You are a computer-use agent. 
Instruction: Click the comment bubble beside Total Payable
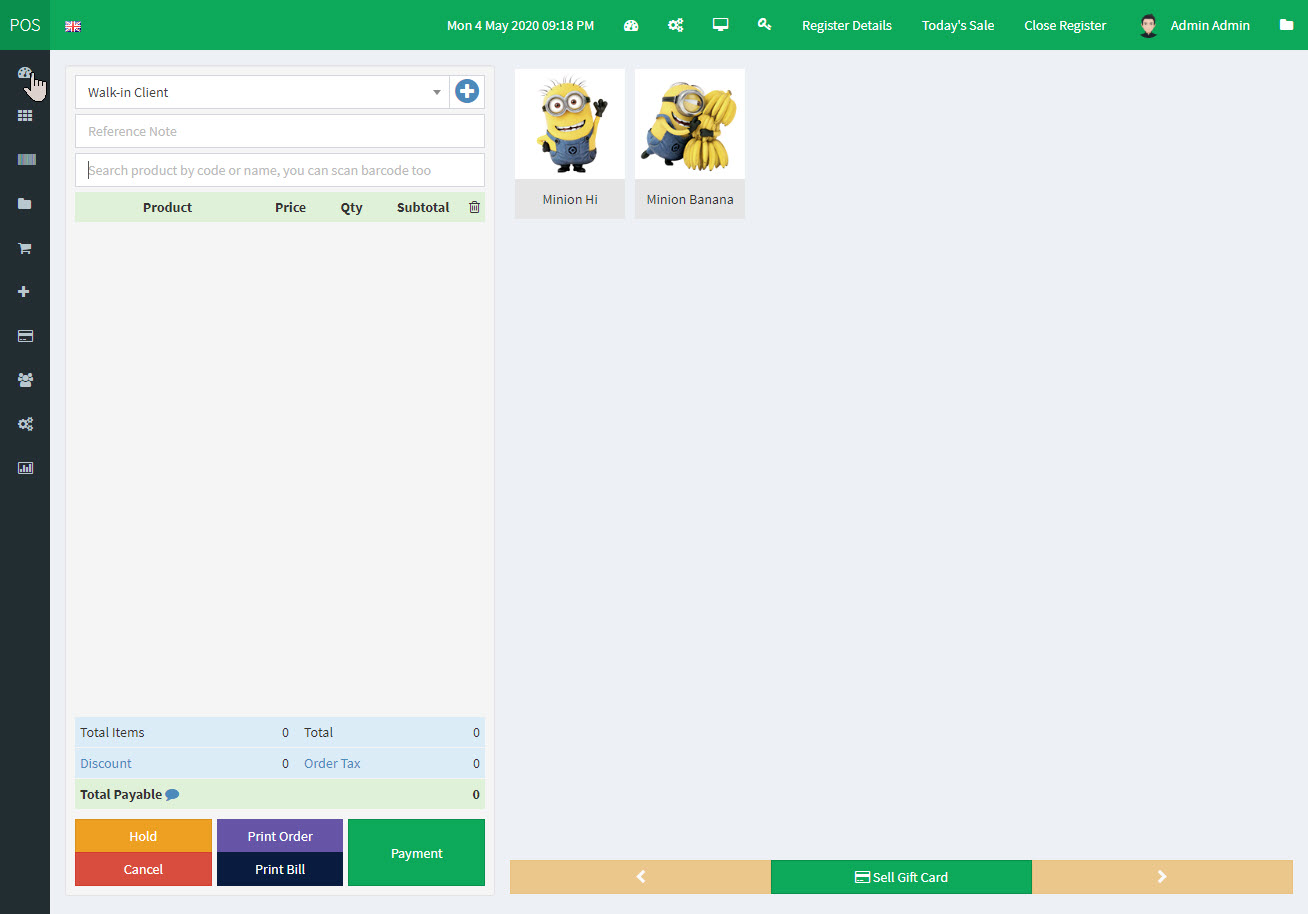click(x=172, y=795)
